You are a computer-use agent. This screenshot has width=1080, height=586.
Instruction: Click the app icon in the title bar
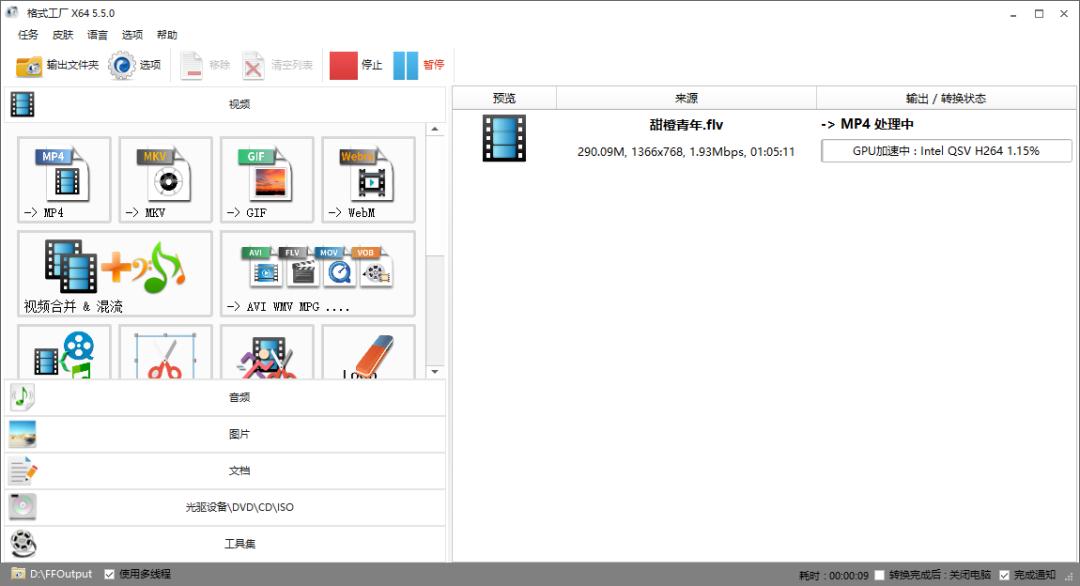12,12
